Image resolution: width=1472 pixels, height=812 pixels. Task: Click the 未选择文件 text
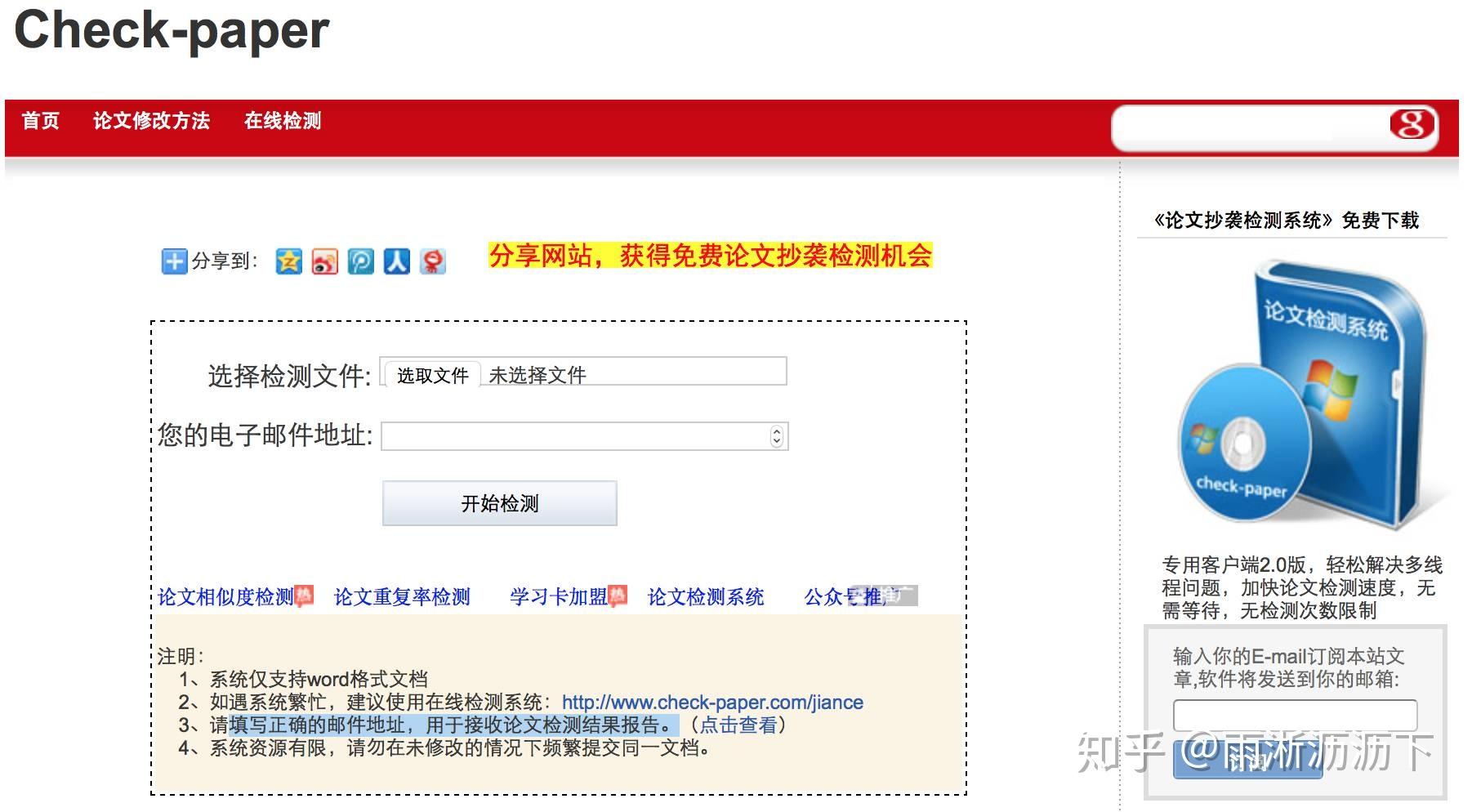coord(537,375)
